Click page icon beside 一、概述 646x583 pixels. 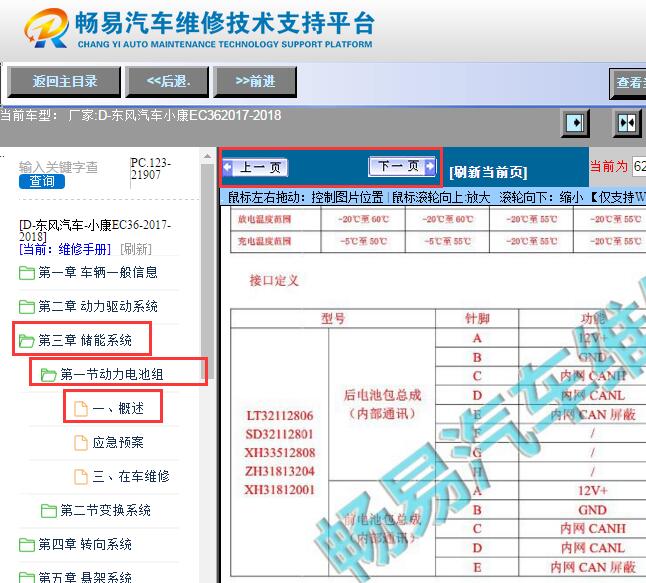(81, 409)
